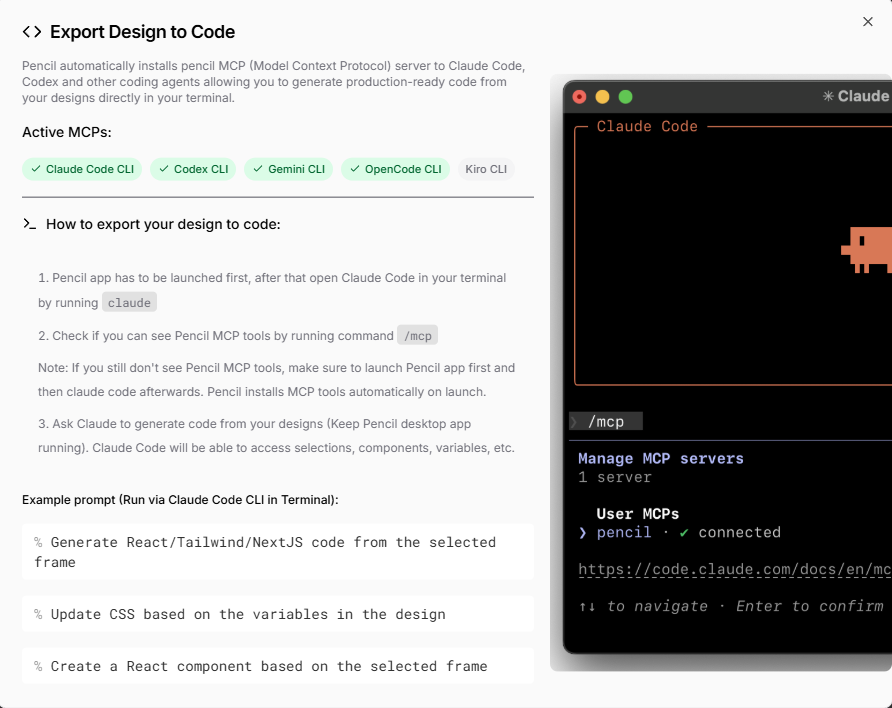Click the '1 server' count in terminal
Screen dimensions: 892x708
pyautogui.click(x=614, y=477)
